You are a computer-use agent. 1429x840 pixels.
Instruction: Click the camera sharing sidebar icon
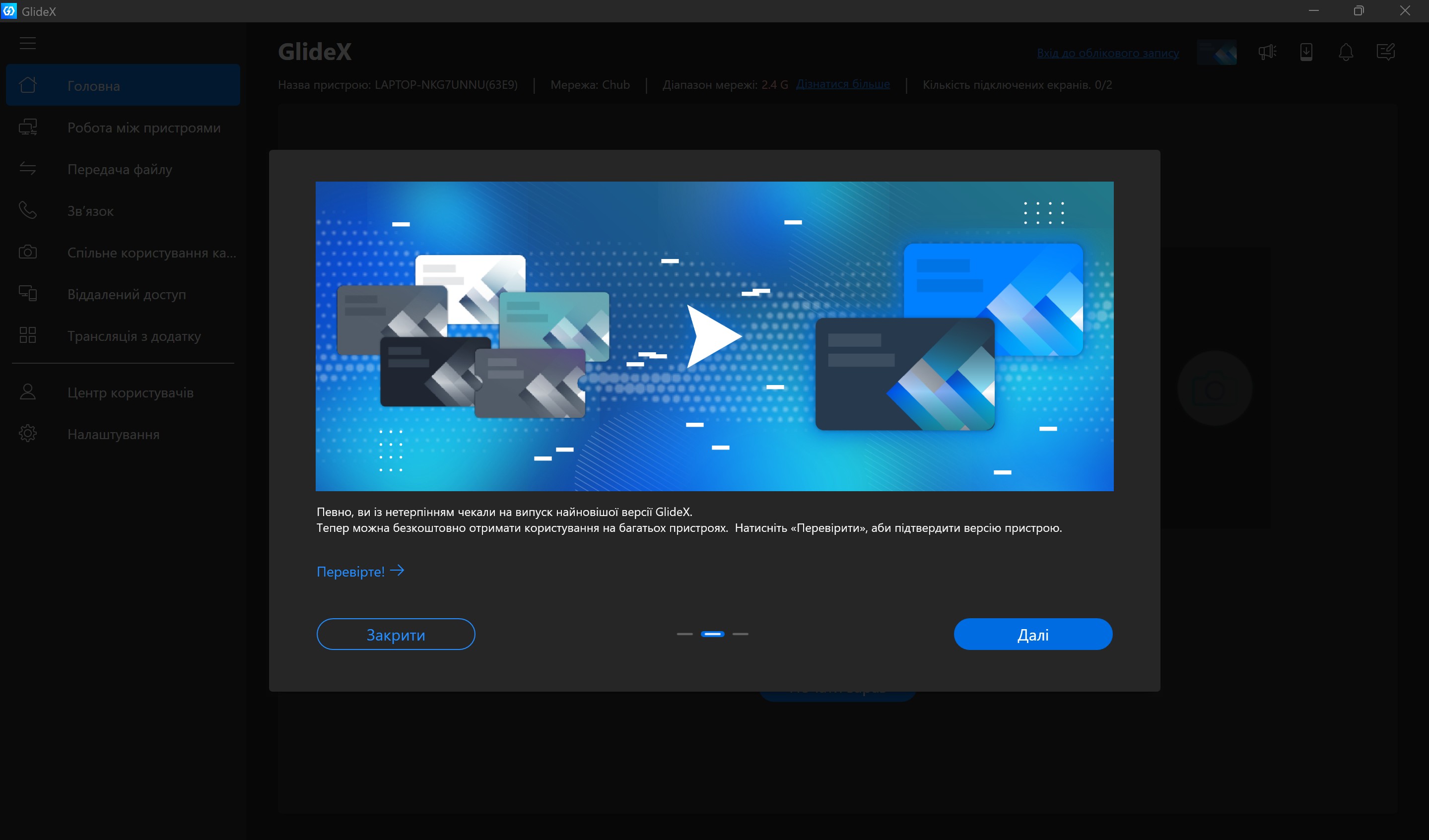[x=27, y=252]
